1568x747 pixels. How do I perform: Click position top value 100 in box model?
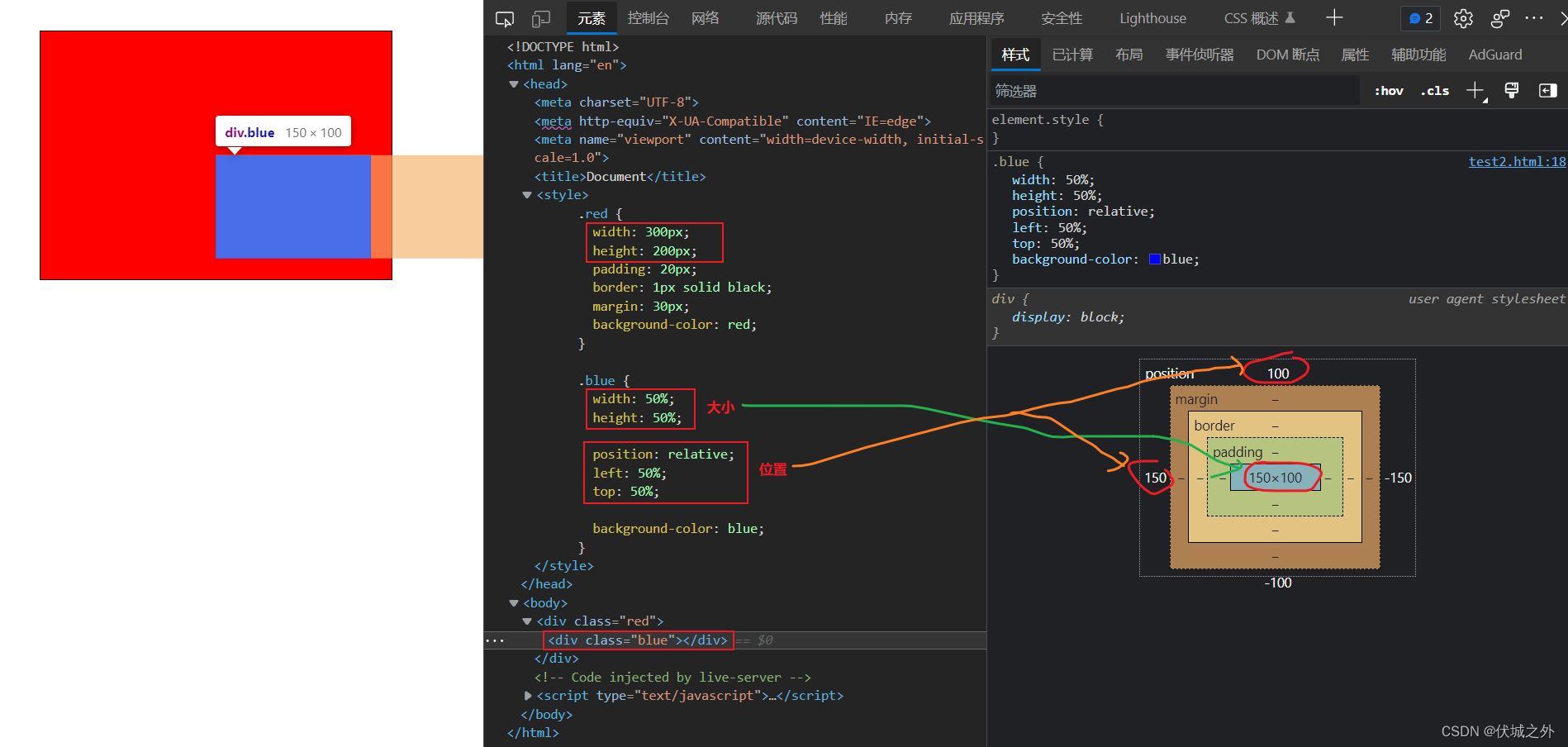(1278, 373)
